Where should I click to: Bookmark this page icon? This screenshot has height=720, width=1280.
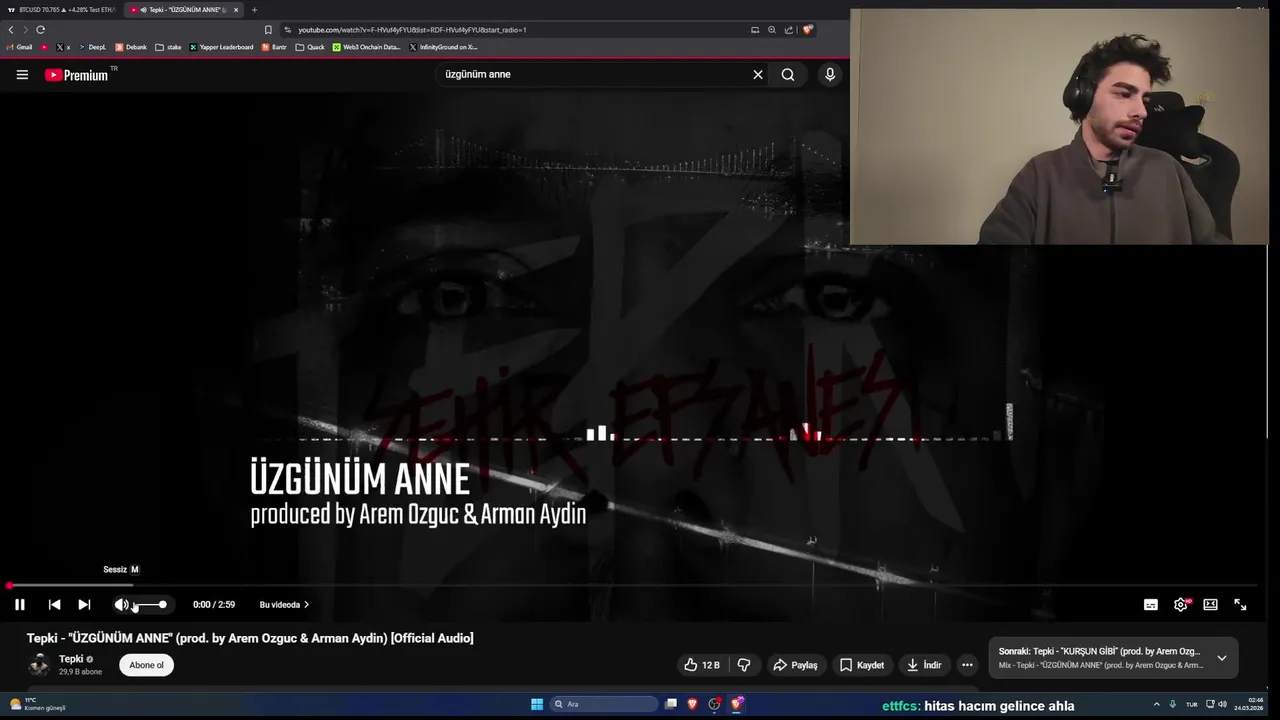click(x=268, y=30)
